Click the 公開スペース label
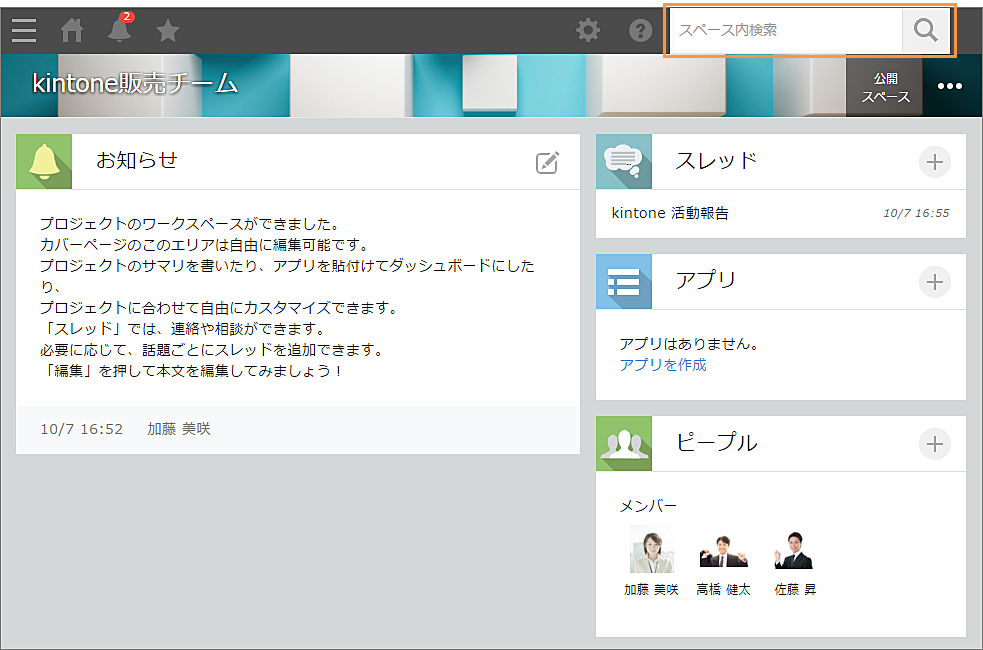Image resolution: width=983 pixels, height=650 pixels. coord(885,87)
